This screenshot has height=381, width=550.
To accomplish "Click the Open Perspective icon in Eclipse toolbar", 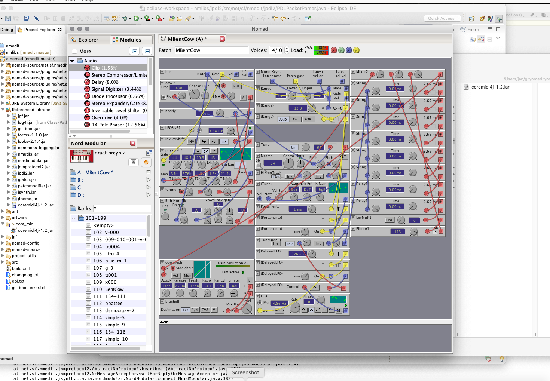I will click(x=471, y=18).
